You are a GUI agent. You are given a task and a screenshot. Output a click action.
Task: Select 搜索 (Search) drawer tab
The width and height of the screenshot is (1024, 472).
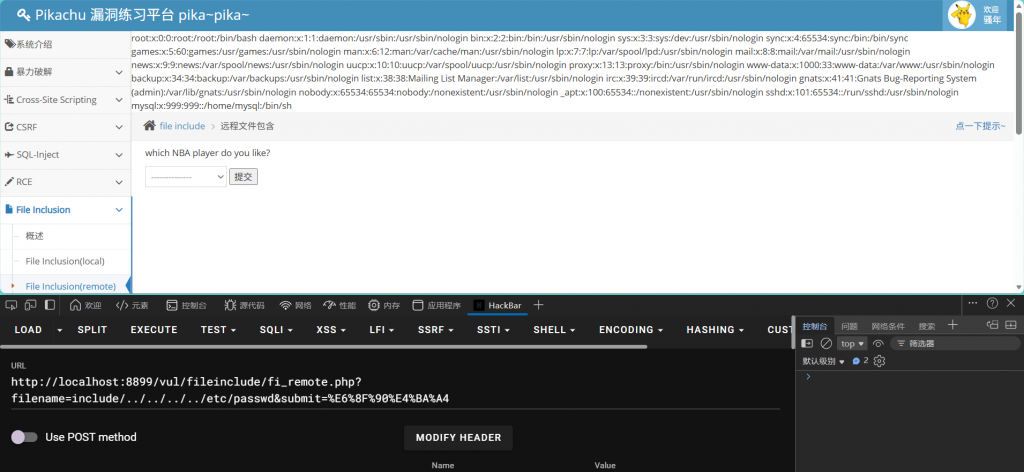pos(927,326)
